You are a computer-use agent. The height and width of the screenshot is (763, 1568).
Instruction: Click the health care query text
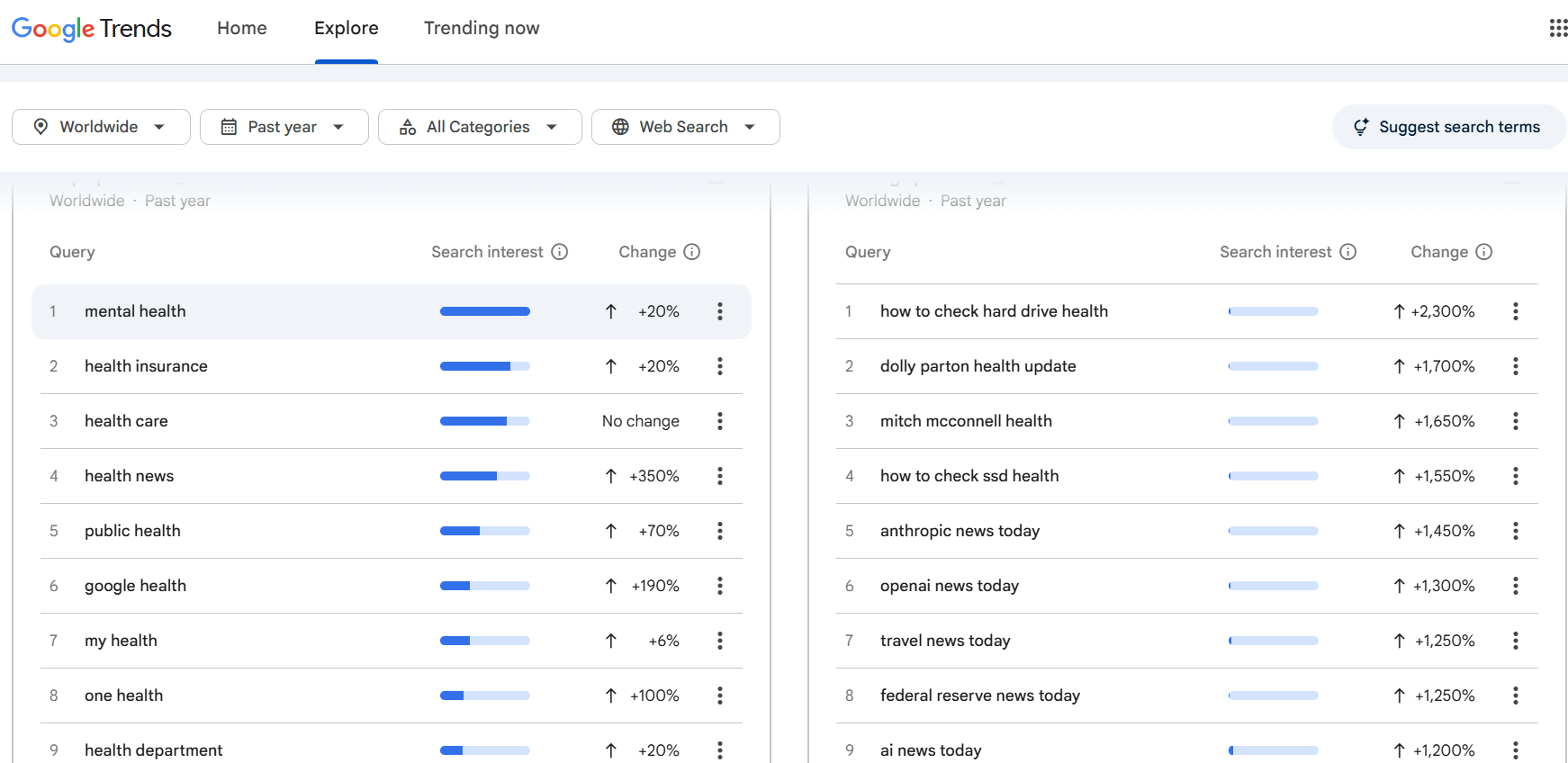pos(126,421)
